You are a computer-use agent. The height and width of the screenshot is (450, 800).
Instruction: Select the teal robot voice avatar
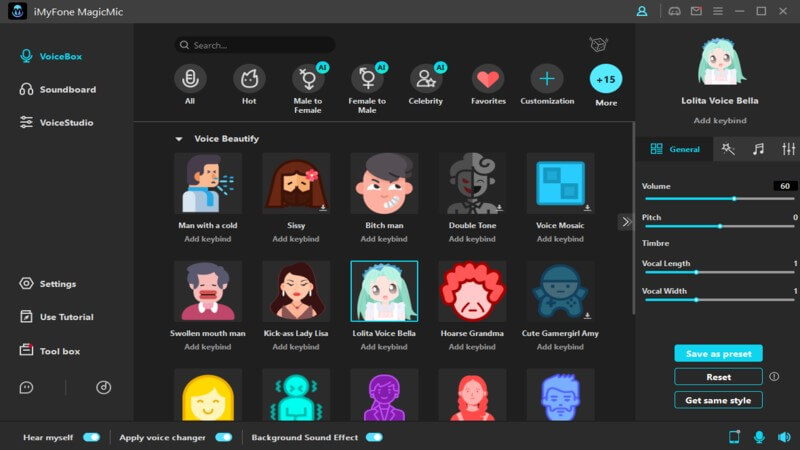[x=296, y=395]
